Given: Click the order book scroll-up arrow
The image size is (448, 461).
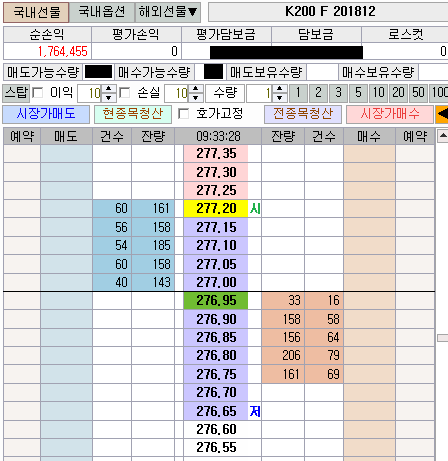Looking at the screenshot, I should pos(443,136).
